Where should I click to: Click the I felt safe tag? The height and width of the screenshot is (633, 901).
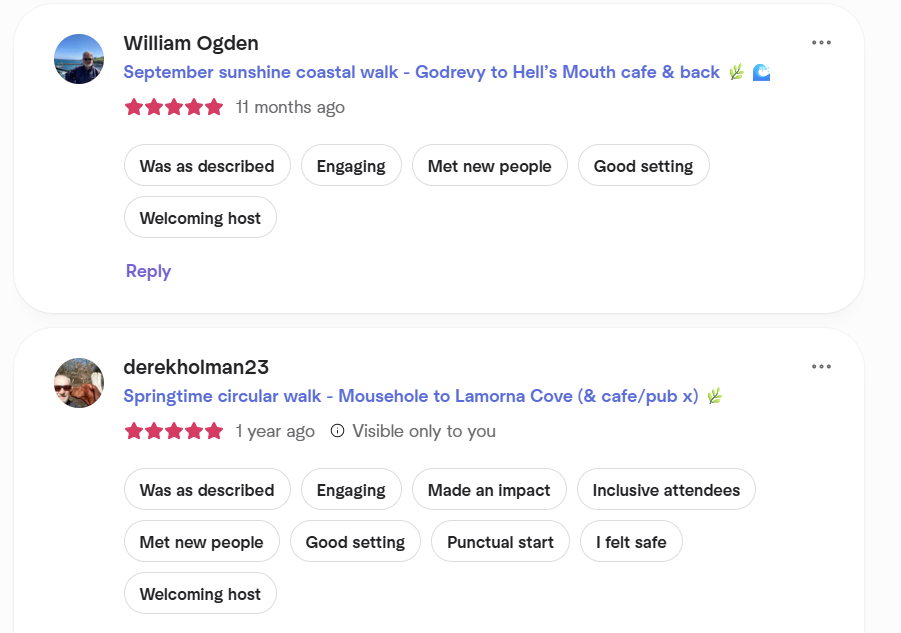(x=631, y=542)
